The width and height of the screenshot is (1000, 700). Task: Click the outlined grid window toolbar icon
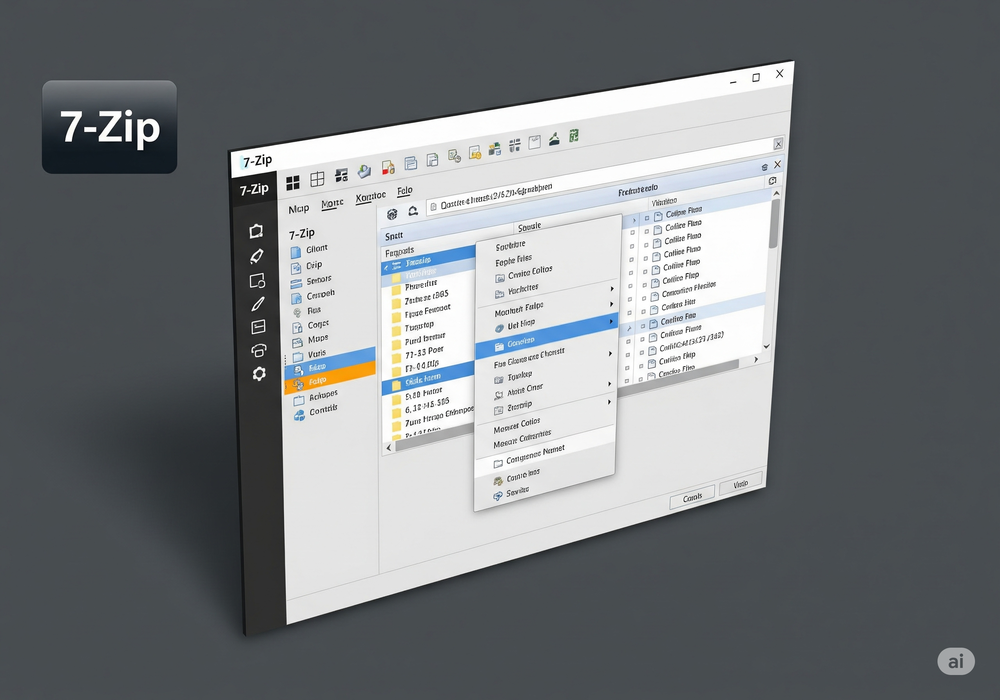317,179
